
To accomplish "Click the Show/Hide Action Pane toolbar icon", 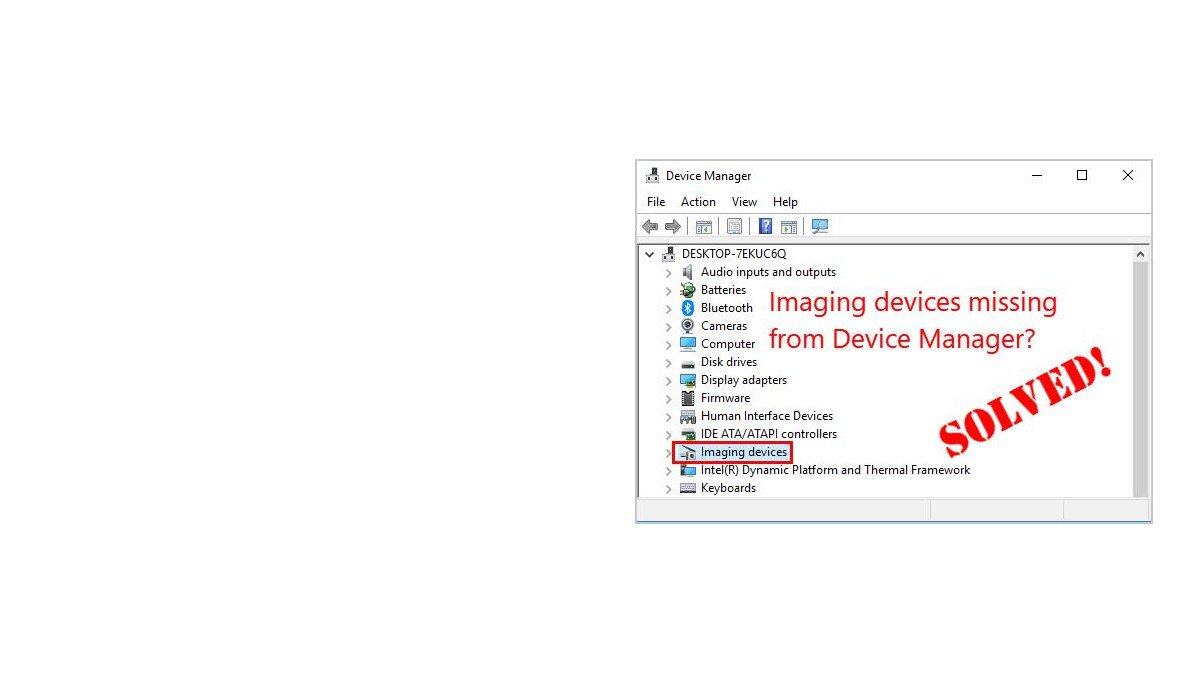I will click(789, 227).
